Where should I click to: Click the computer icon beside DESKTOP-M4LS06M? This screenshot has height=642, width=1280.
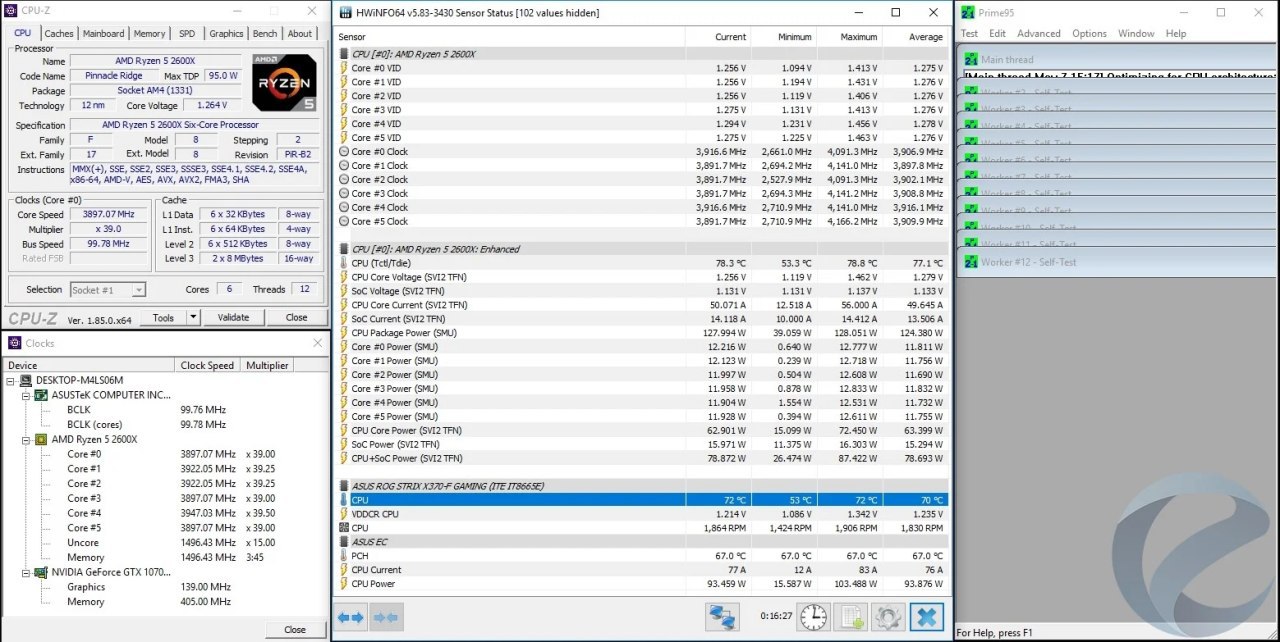(26, 380)
